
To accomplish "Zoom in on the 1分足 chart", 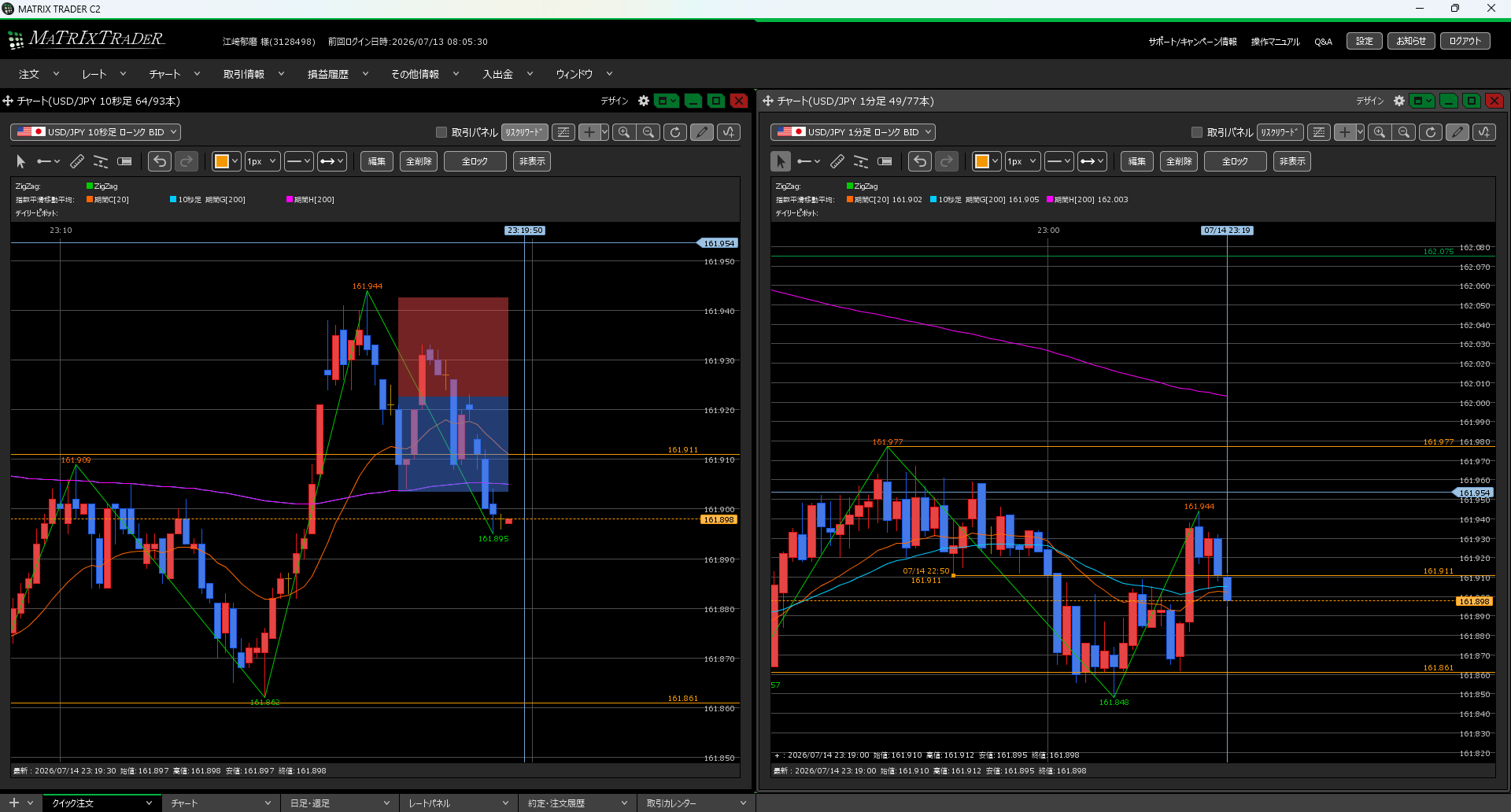I will click(x=1380, y=132).
